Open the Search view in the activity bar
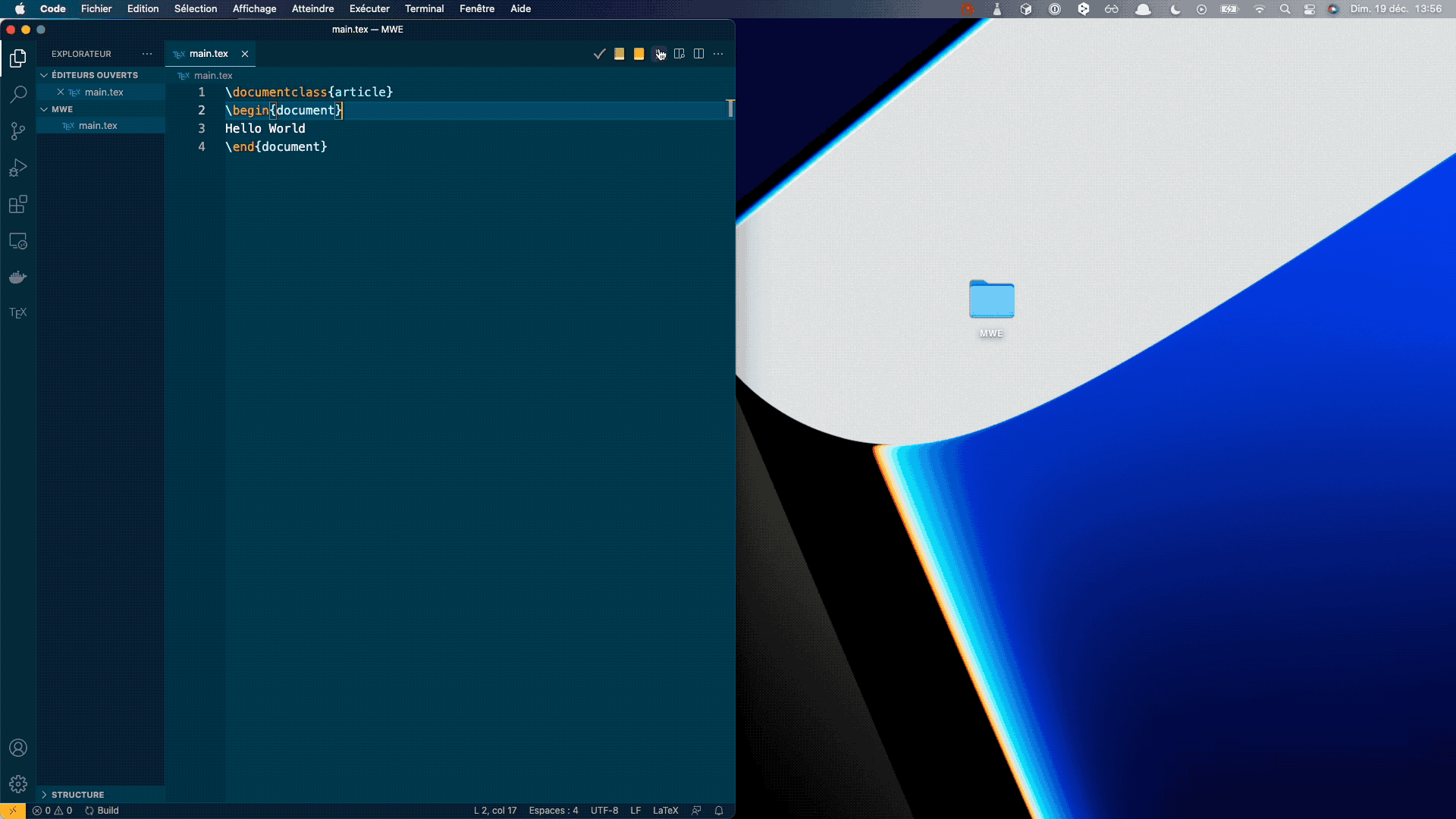The width and height of the screenshot is (1456, 819). tap(18, 94)
